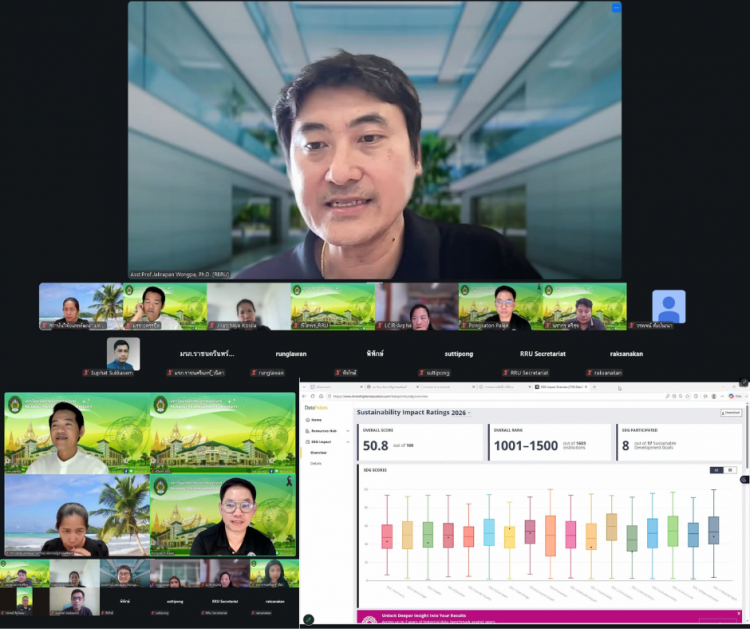Select Asst.Prof.Jakrapan Wongpa main speaker video
Viewport: 750px width, 629px height.
375,140
